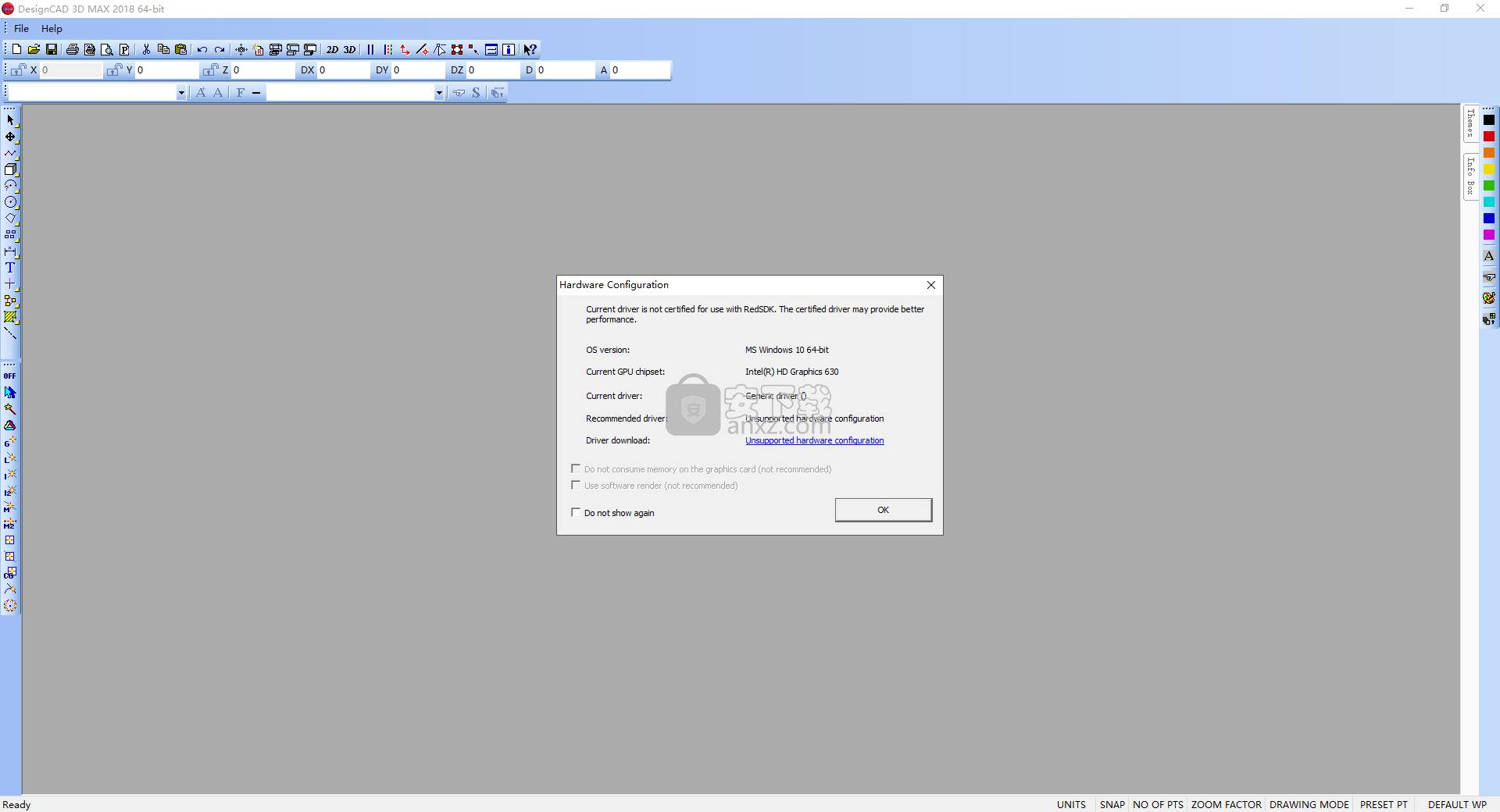Switch to 3D view mode
Screen dimensions: 1500x812
pyautogui.click(x=349, y=49)
